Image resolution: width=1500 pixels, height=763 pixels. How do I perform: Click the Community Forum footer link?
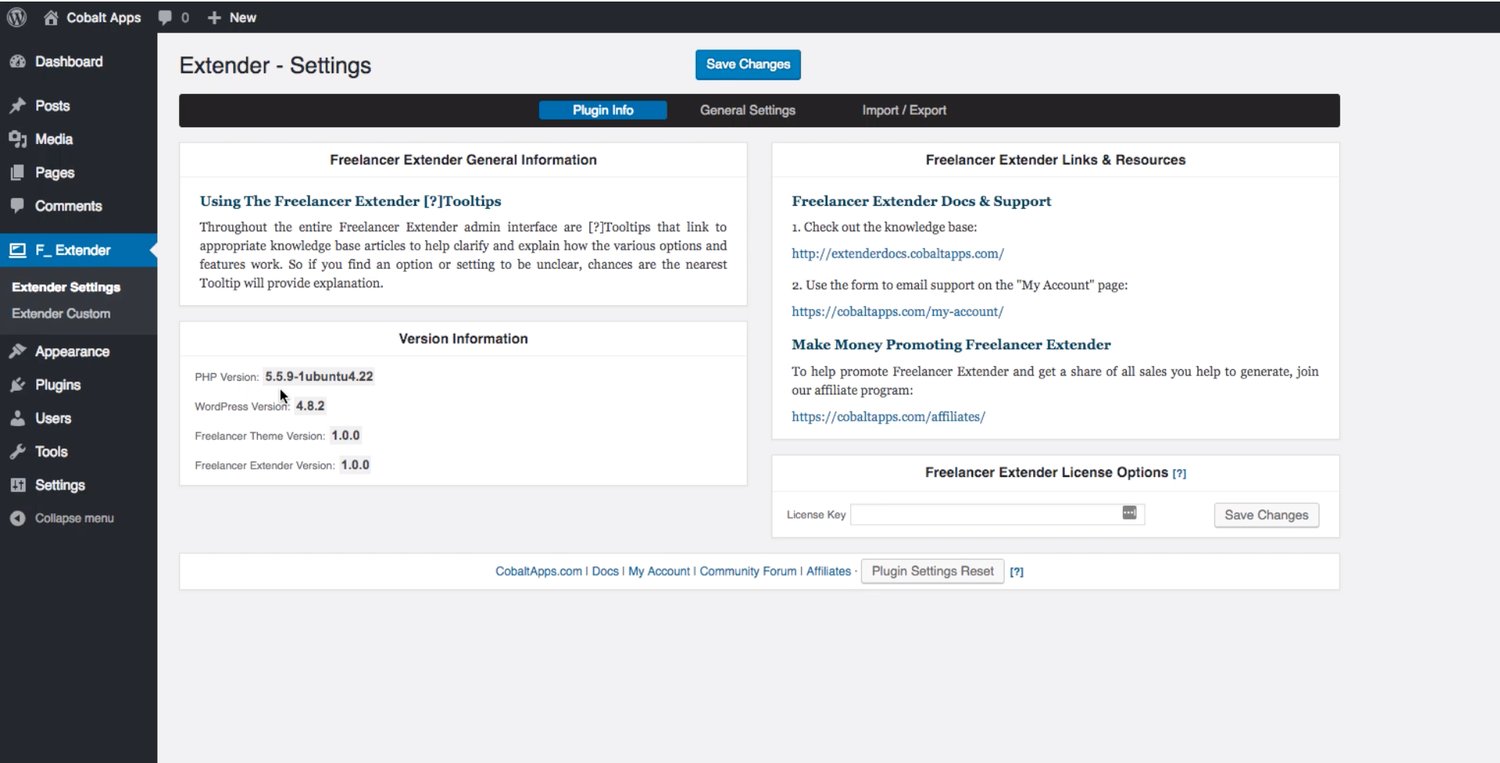coord(748,572)
